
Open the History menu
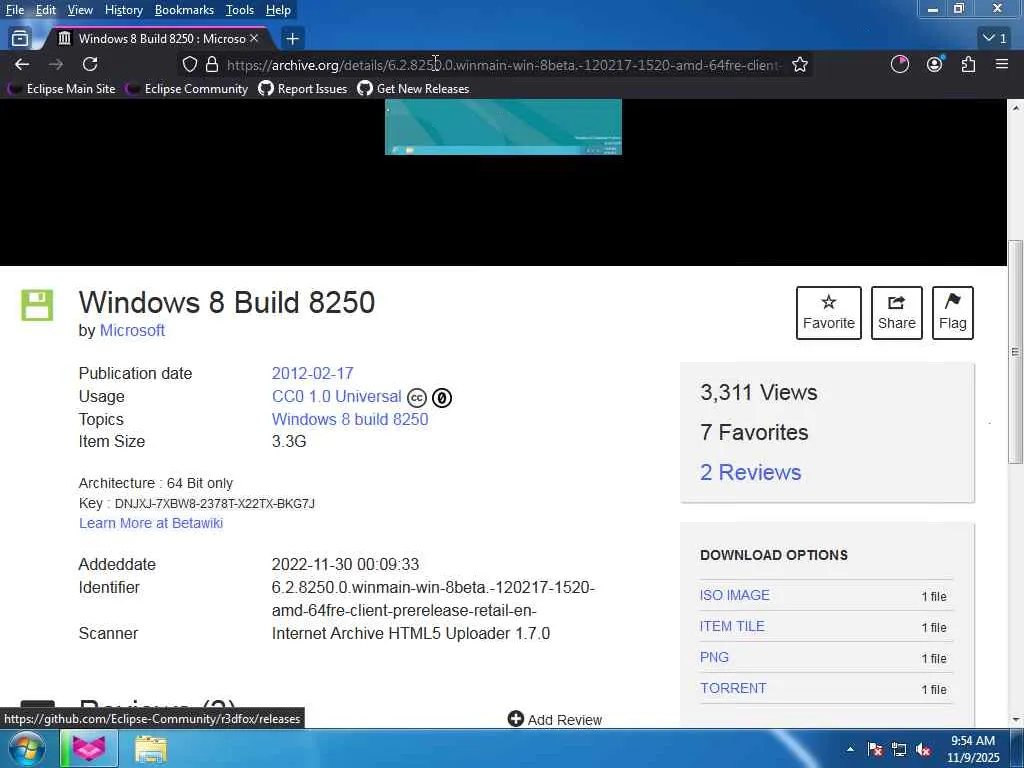(123, 10)
